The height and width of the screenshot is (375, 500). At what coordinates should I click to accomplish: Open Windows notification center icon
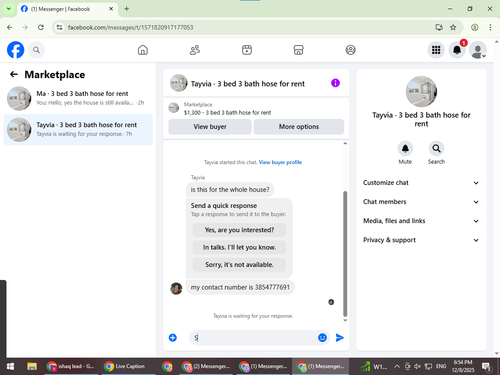[x=487, y=367]
